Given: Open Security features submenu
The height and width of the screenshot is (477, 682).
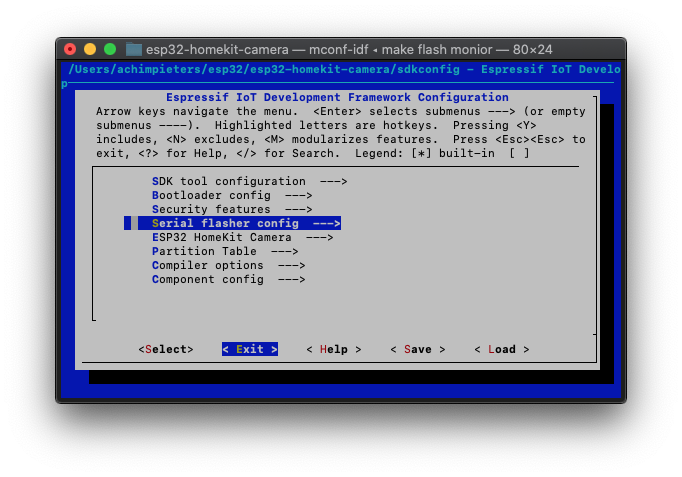Looking at the screenshot, I should pyautogui.click(x=232, y=209).
